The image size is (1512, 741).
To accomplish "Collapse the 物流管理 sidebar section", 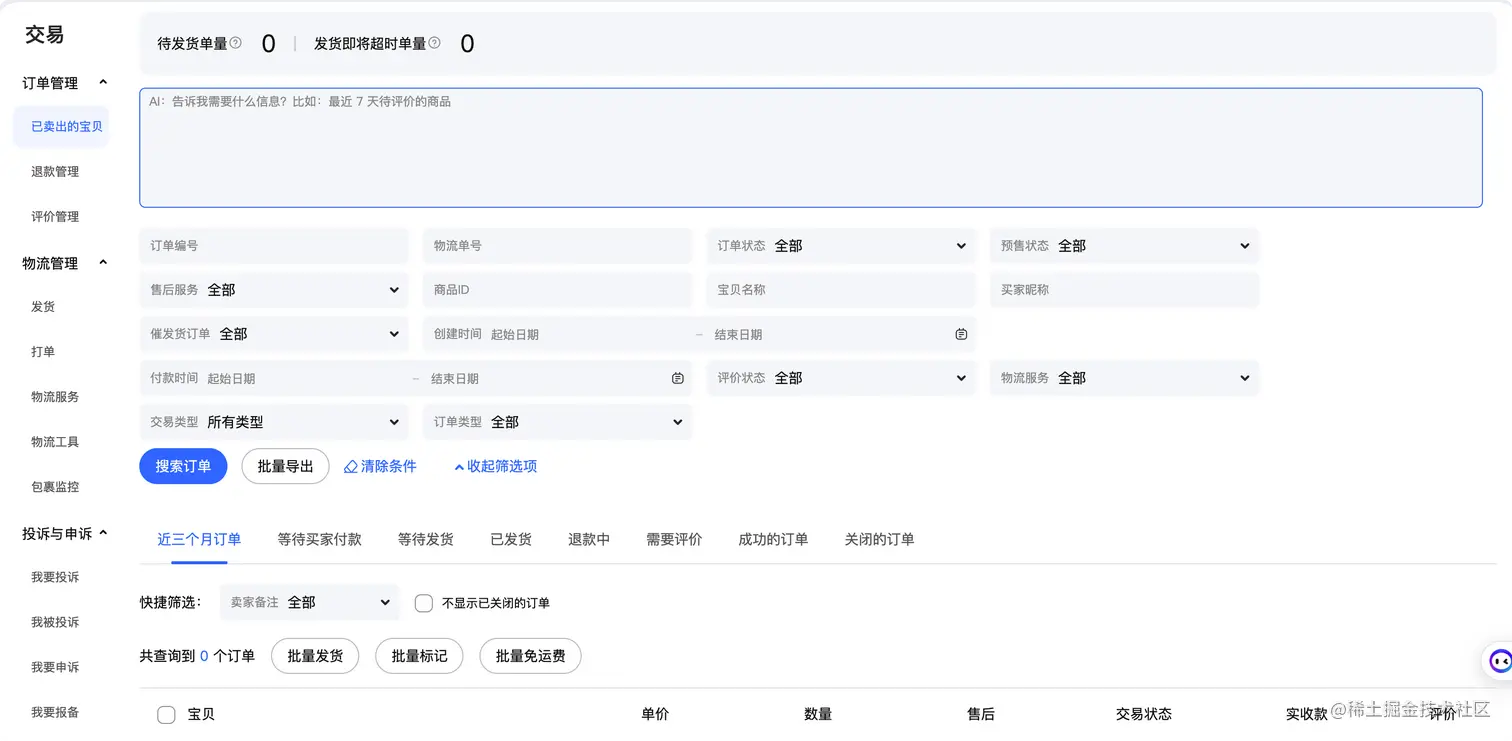I will (x=103, y=263).
